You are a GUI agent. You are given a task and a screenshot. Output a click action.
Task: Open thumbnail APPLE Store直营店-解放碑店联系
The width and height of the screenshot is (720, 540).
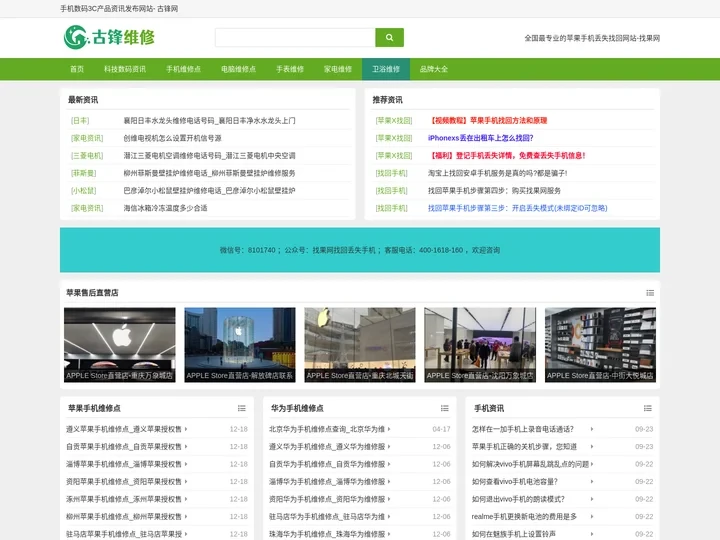click(240, 345)
